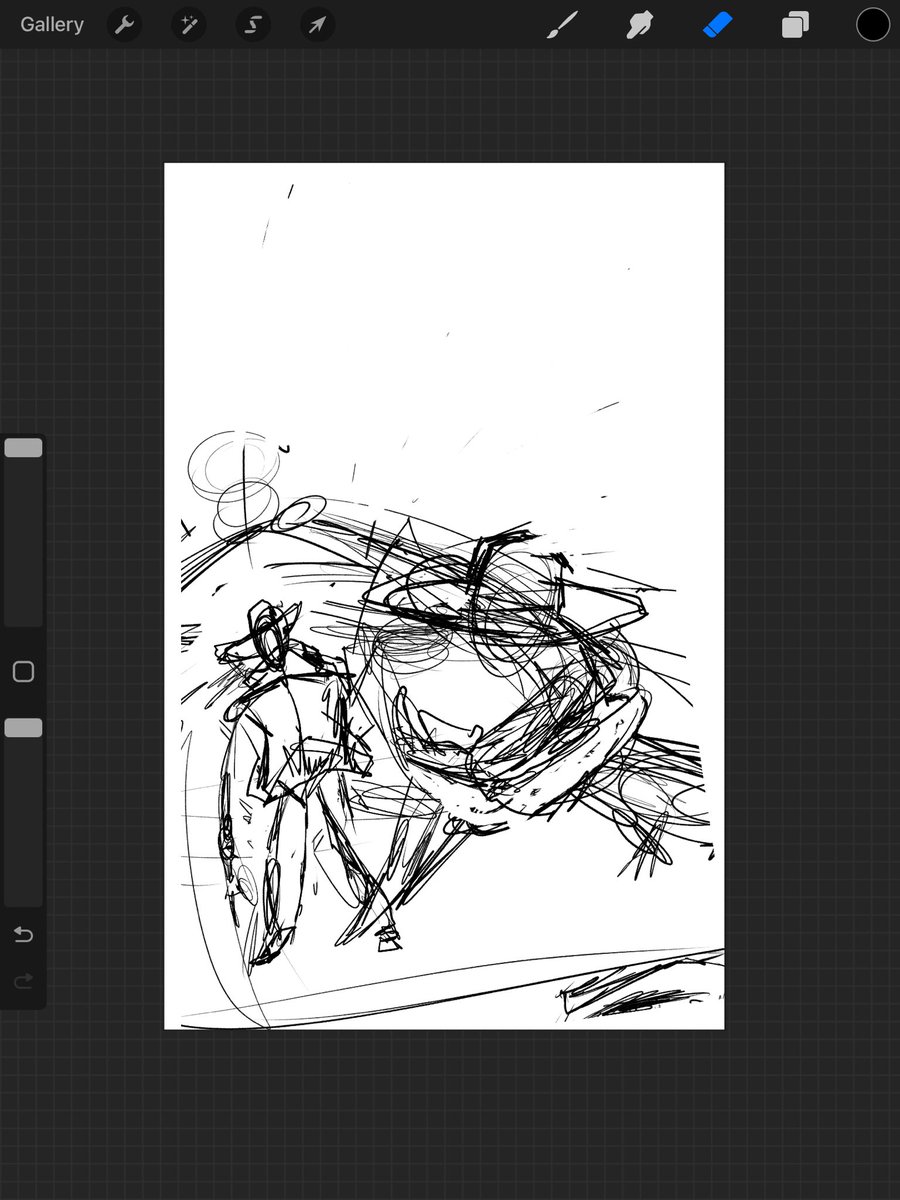Click the sketch on the white canvas
Image resolution: width=900 pixels, height=1200 pixels.
444,596
